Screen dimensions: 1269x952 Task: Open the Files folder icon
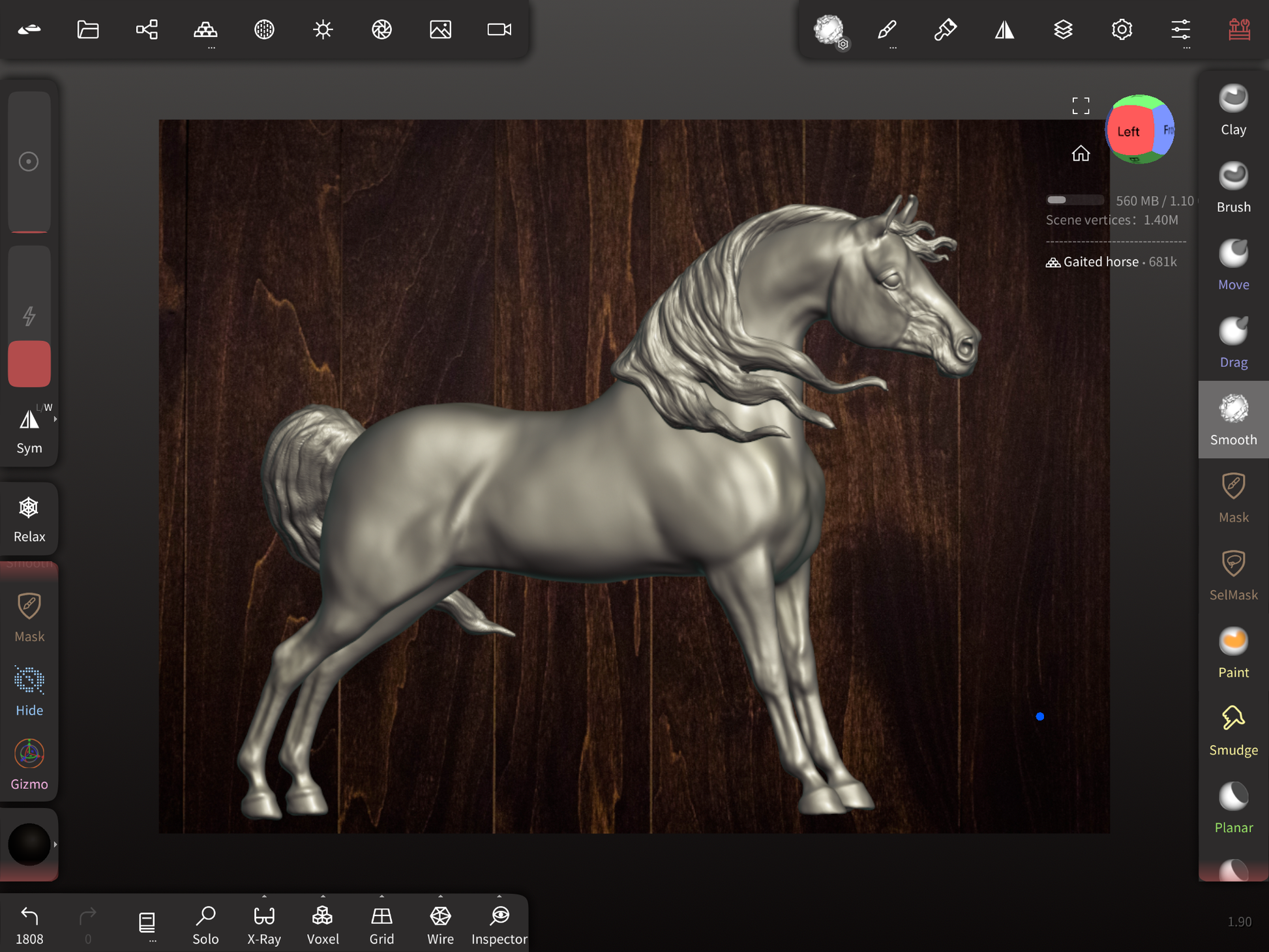coord(88,29)
